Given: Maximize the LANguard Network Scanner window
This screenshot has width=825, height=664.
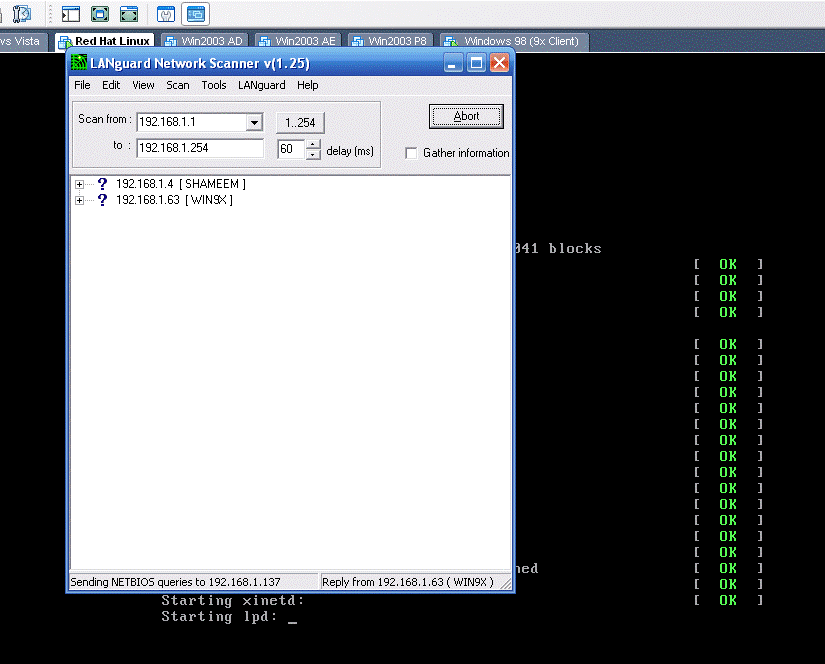Looking at the screenshot, I should (476, 63).
